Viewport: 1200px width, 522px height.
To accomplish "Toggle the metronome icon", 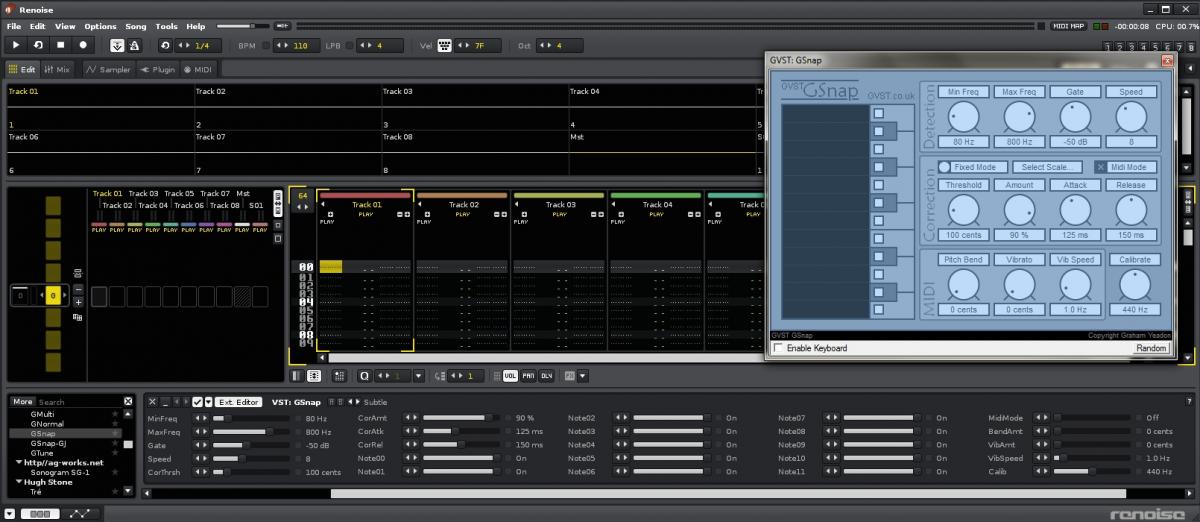I will tap(136, 45).
